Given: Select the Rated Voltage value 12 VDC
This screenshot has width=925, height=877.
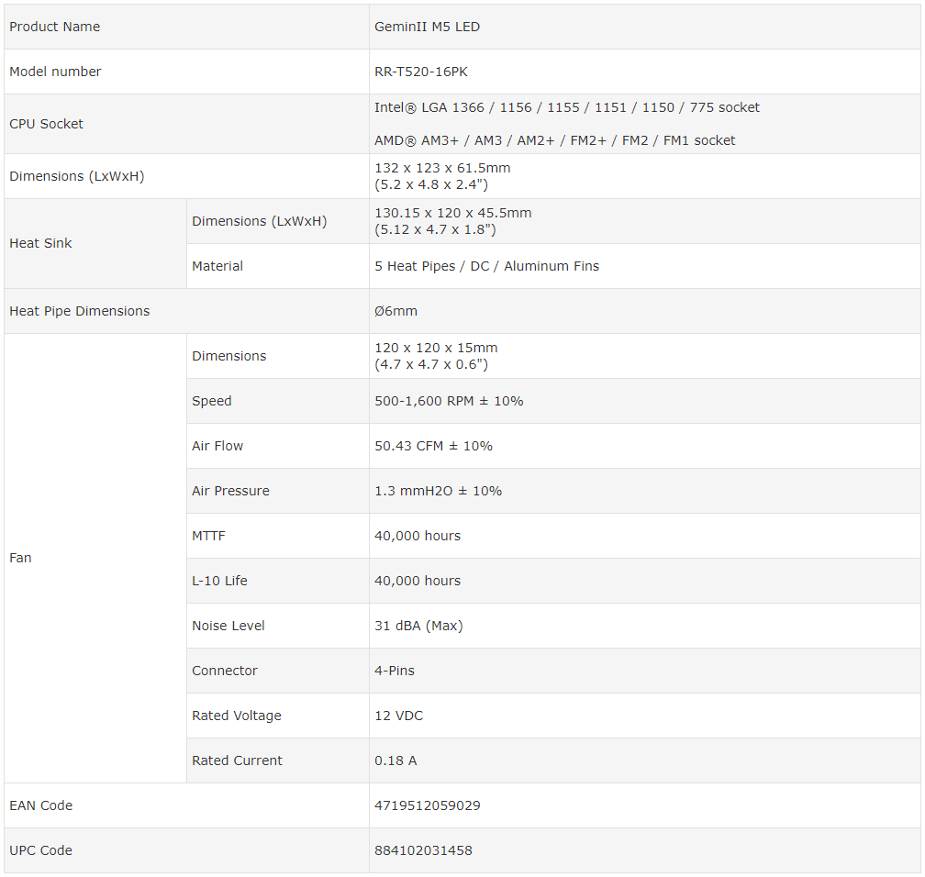Looking at the screenshot, I should (398, 716).
